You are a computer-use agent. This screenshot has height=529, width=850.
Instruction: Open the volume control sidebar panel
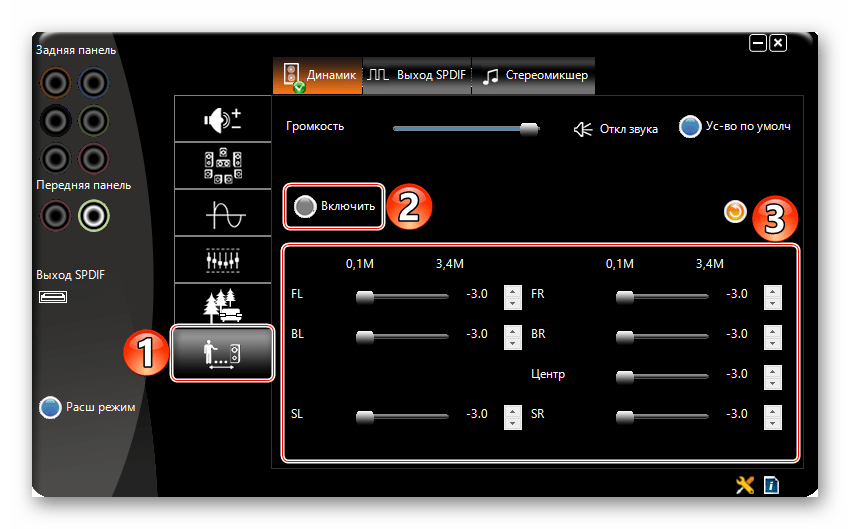222,120
